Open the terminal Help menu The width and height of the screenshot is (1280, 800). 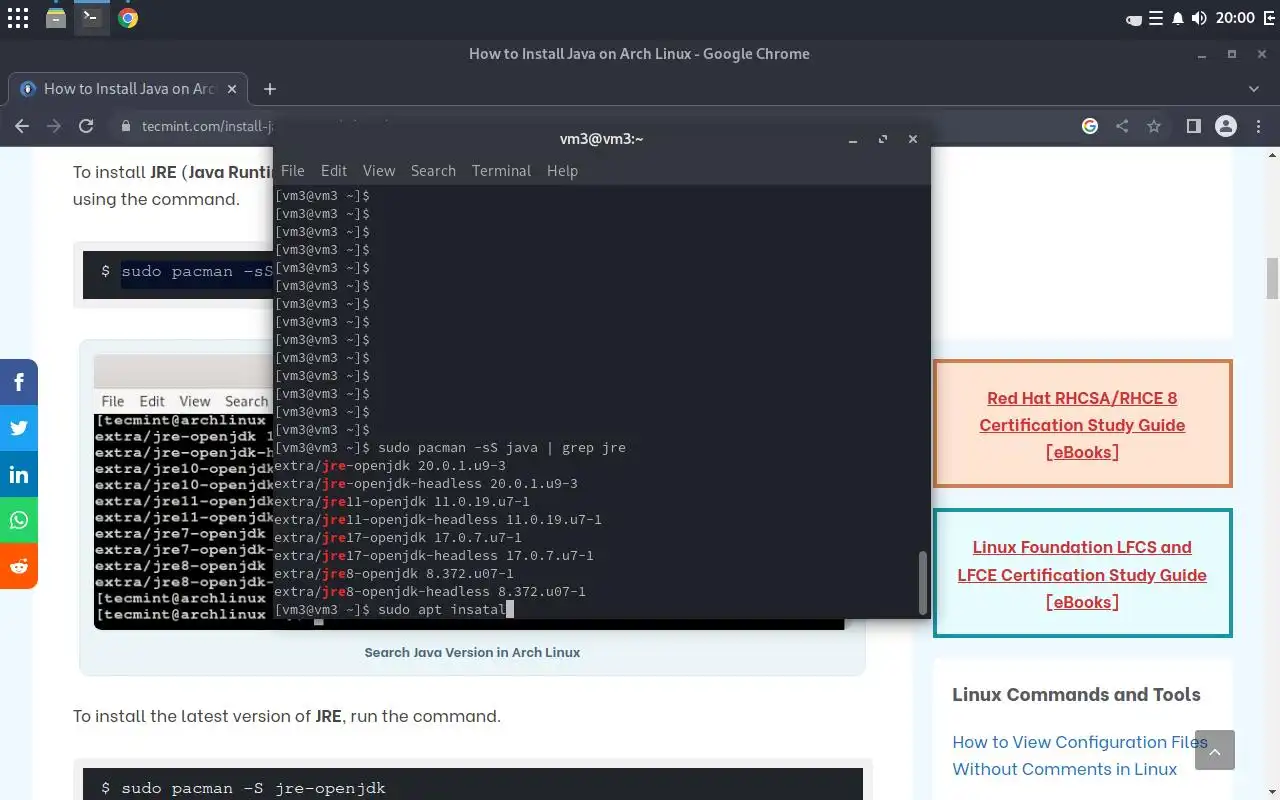(x=562, y=171)
